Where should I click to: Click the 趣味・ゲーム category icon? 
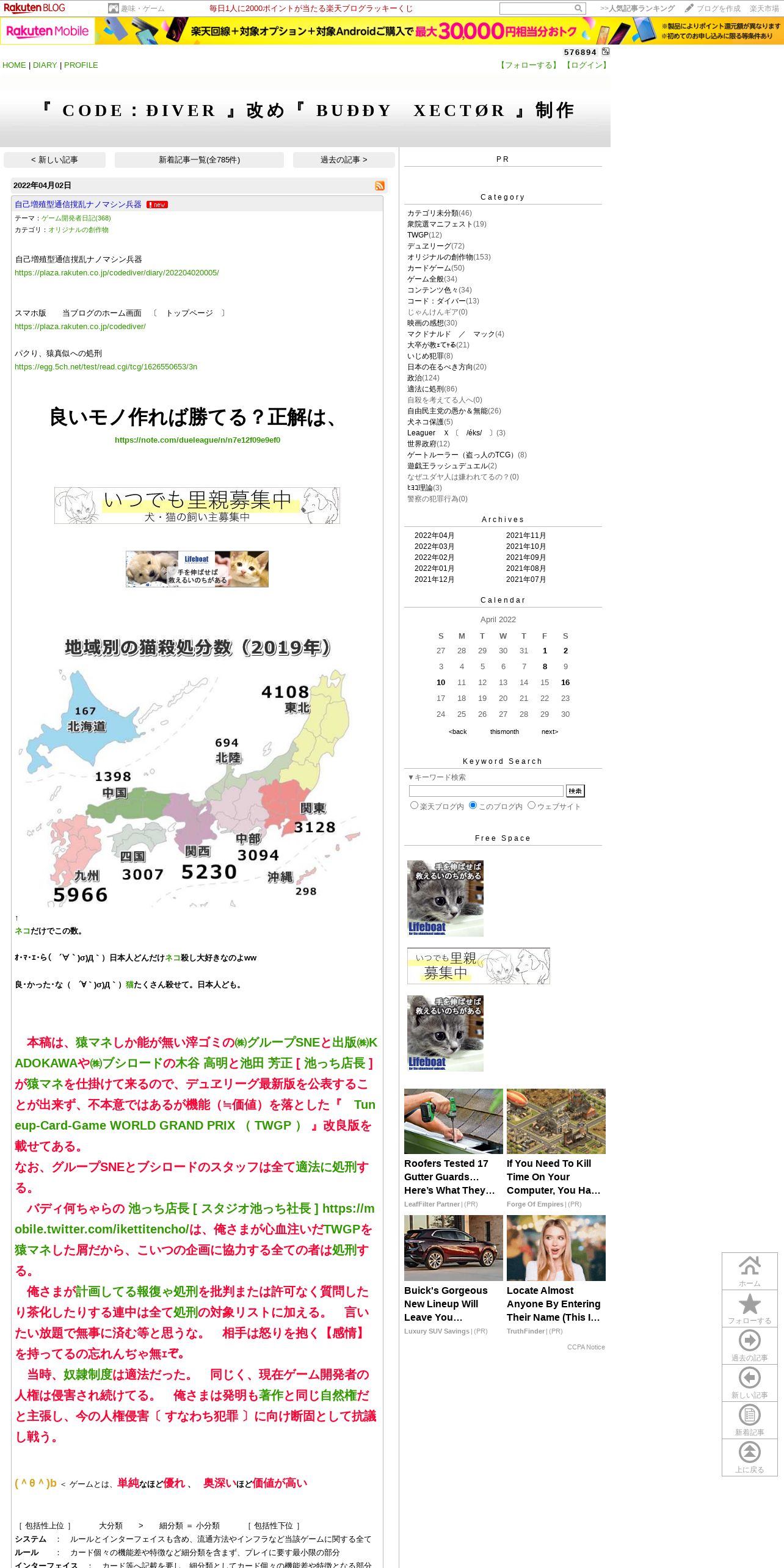[113, 9]
